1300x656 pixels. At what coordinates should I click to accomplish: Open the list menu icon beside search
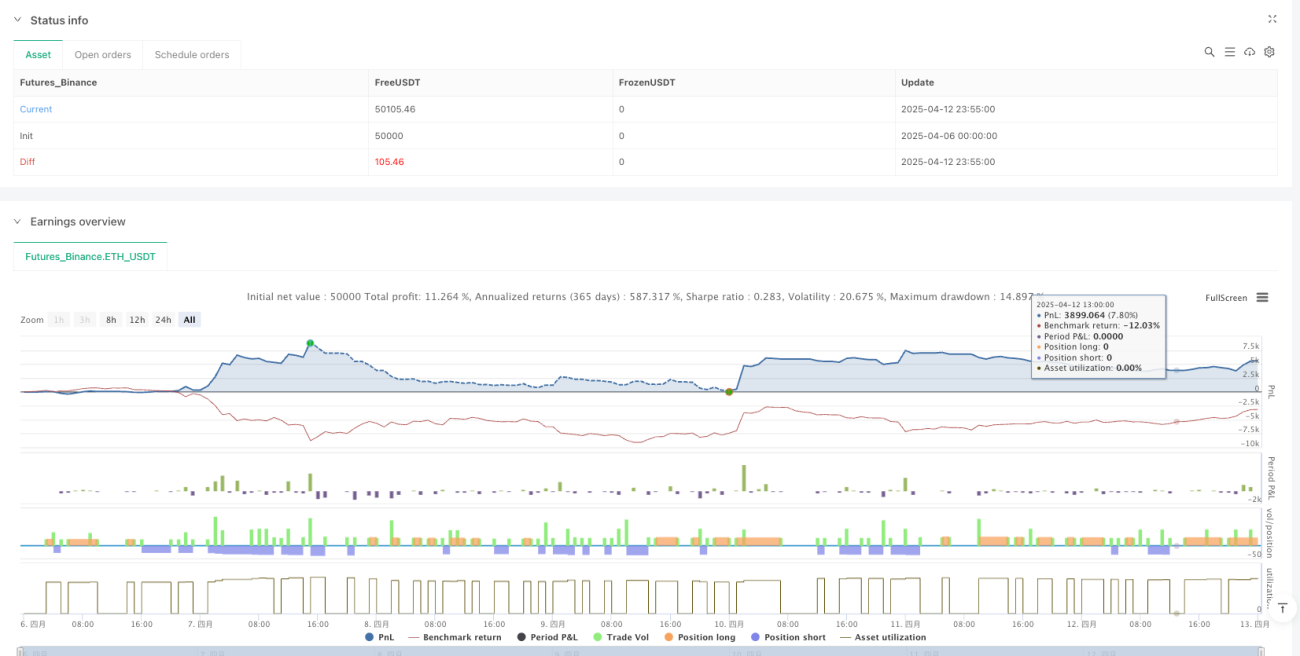(1229, 52)
